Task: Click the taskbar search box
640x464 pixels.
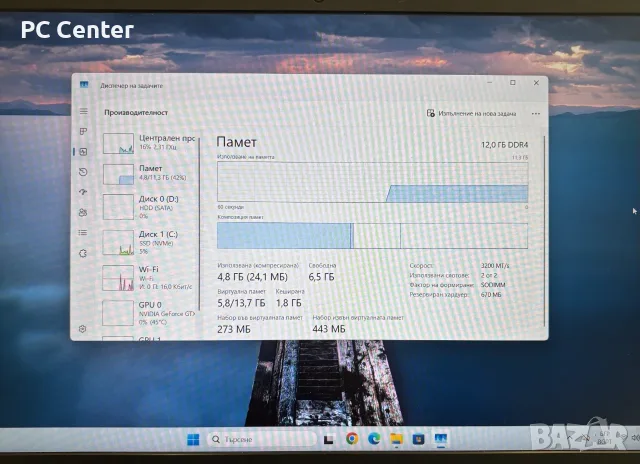Action: coord(262,440)
